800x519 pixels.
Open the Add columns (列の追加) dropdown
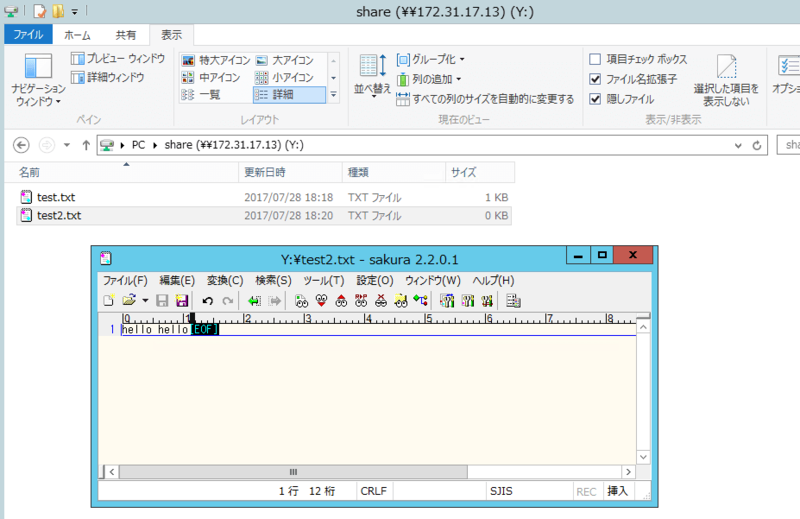[429, 79]
